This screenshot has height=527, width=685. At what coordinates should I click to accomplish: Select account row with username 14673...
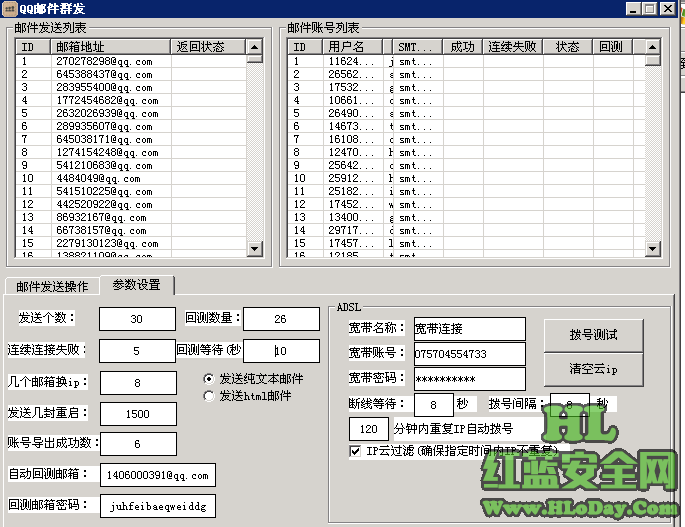(x=466, y=126)
